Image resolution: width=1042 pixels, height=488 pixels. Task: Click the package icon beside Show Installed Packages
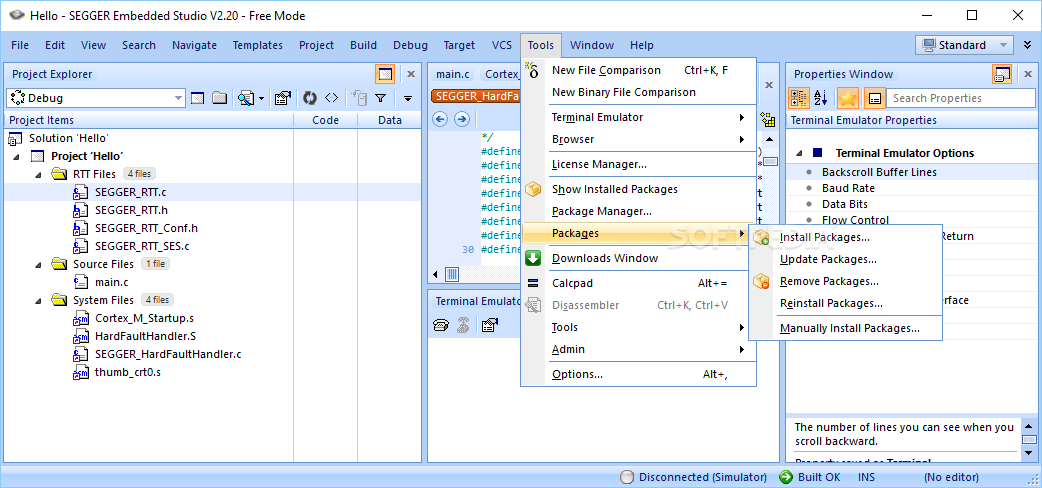[x=533, y=189]
